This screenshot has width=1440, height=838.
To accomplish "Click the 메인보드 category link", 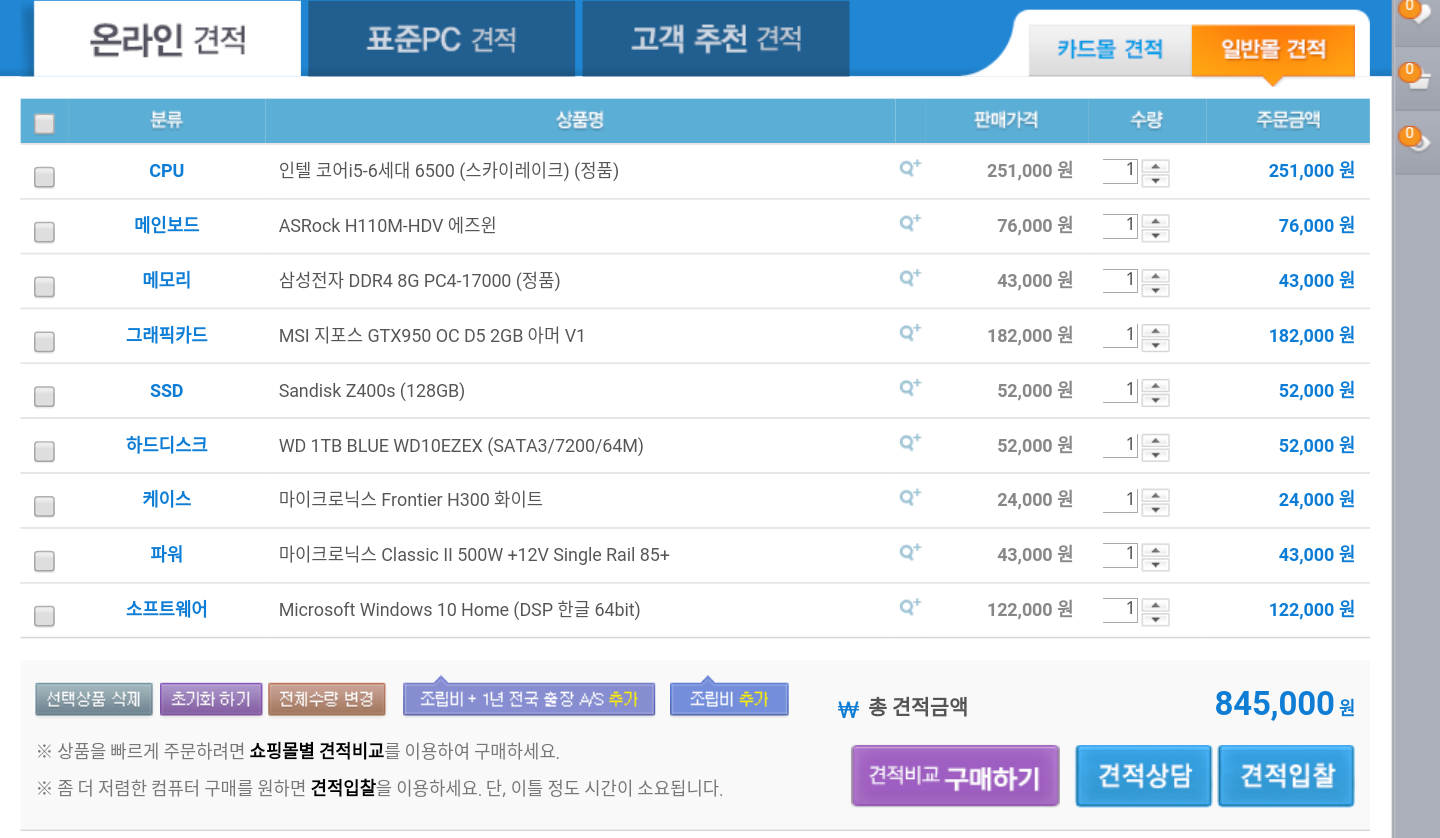I will click(x=167, y=225).
